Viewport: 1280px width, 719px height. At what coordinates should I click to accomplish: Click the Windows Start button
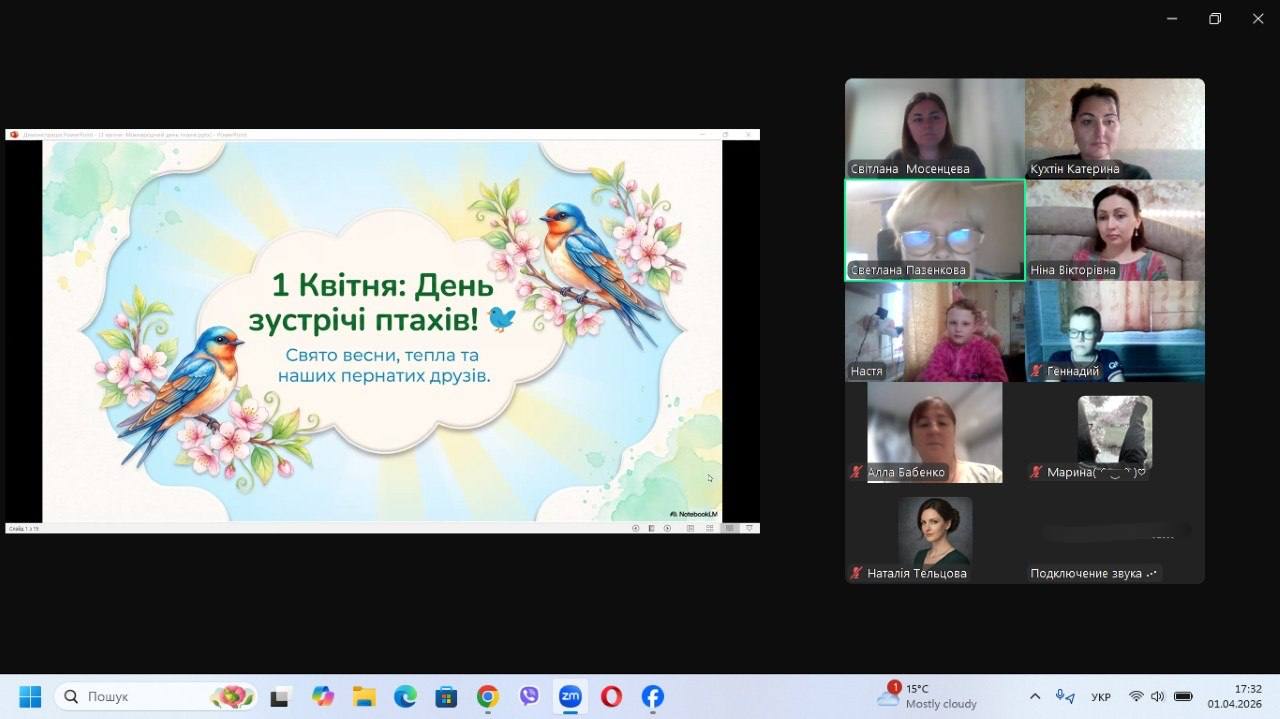30,696
